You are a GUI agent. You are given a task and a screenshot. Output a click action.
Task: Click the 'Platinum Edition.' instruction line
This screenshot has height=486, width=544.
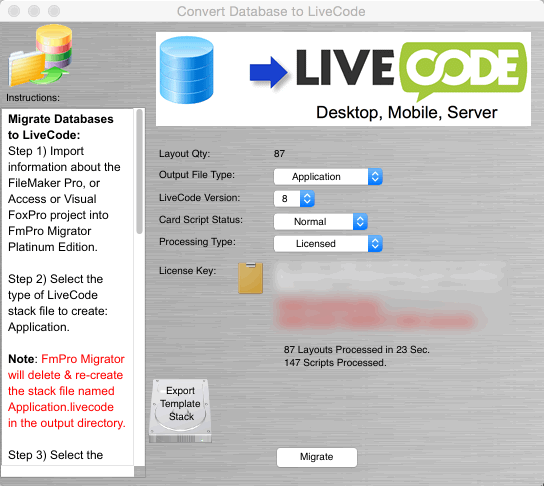coord(53,247)
